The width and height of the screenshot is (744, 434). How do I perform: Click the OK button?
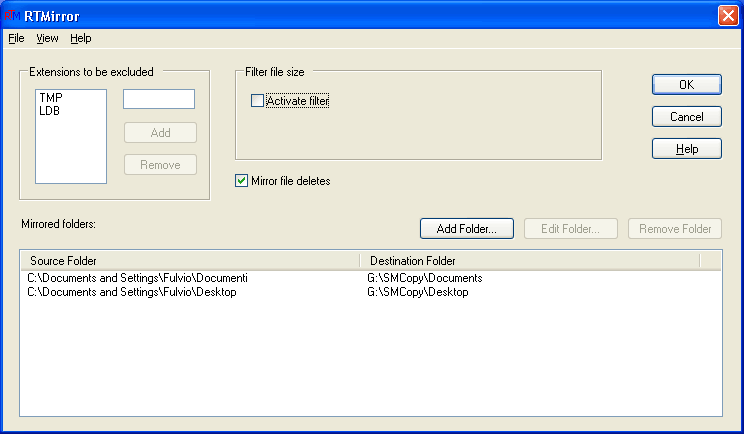[687, 84]
